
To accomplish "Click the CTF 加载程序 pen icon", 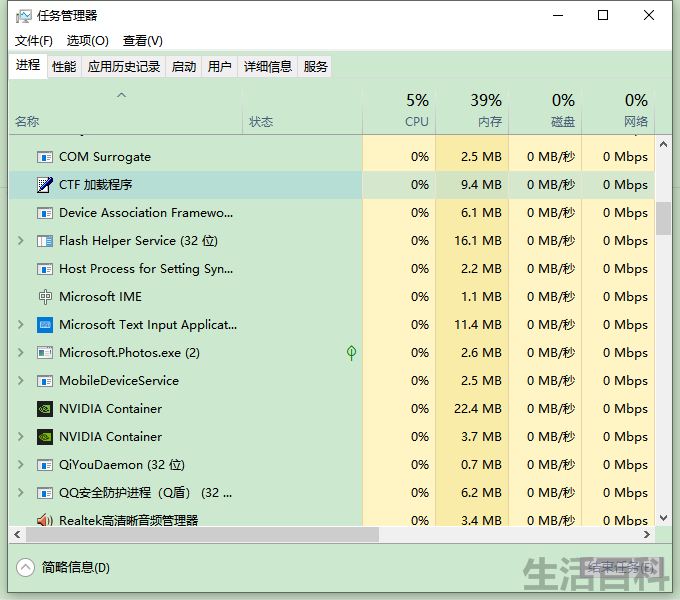I will [45, 185].
